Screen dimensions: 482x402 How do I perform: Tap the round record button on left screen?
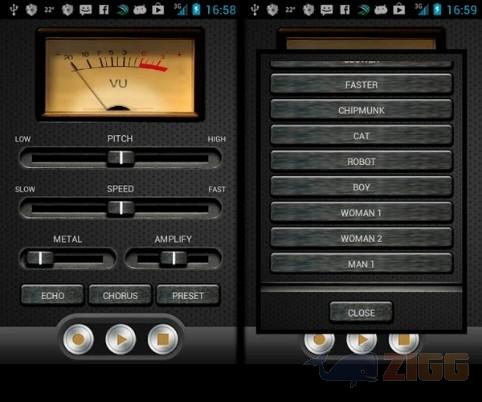pyautogui.click(x=79, y=339)
